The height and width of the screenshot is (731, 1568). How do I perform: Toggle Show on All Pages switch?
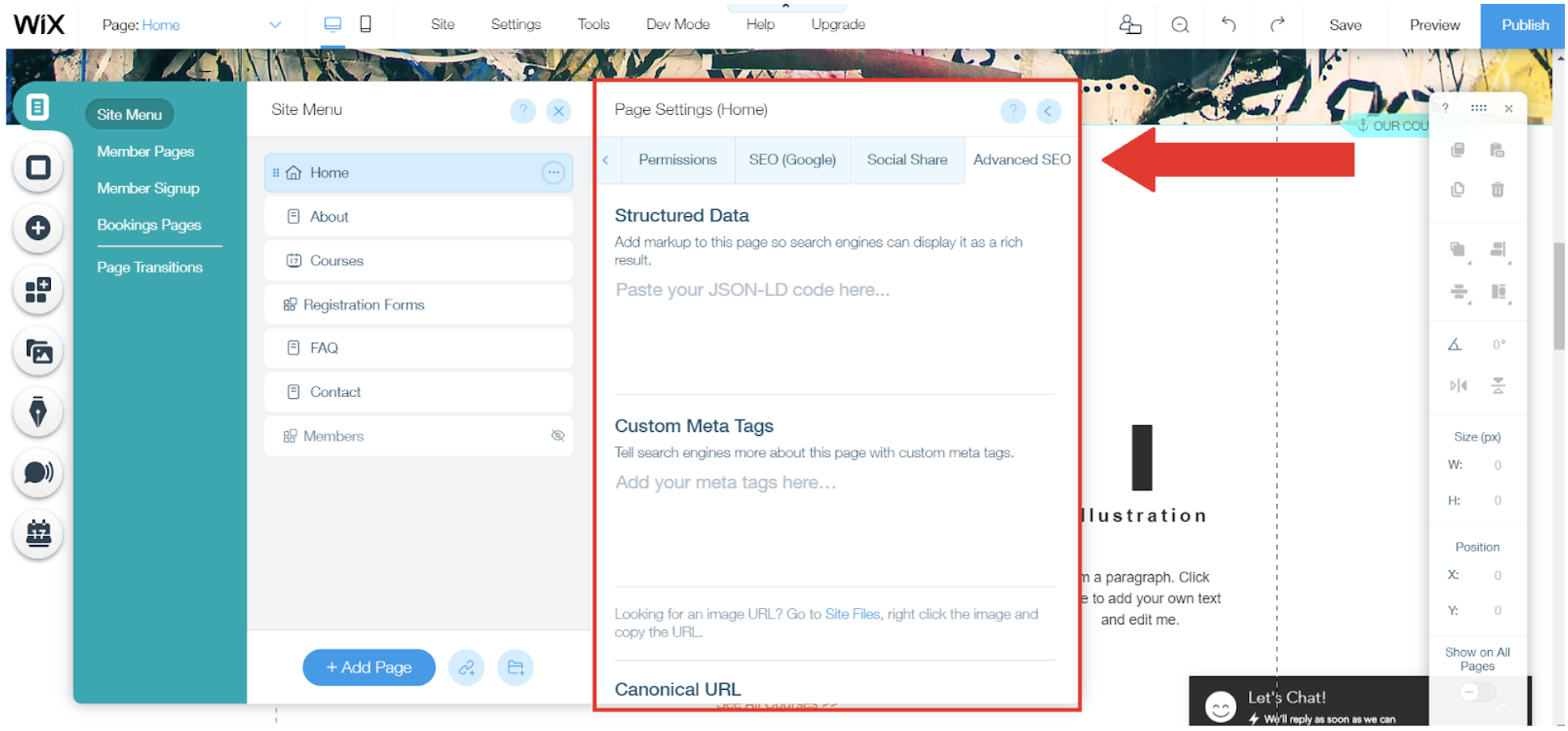click(x=1477, y=692)
